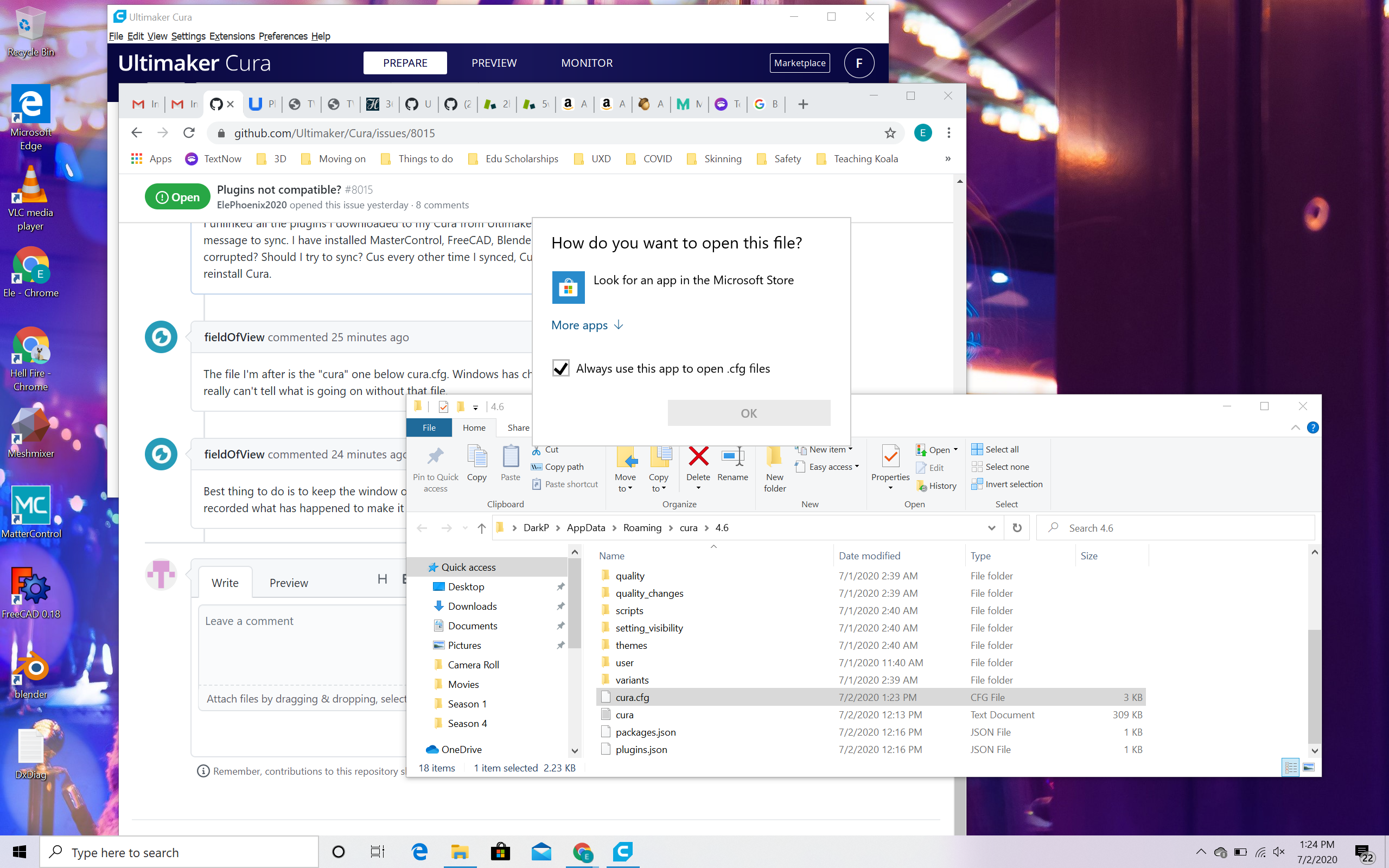
Task: Expand the More apps list
Action: [587, 325]
